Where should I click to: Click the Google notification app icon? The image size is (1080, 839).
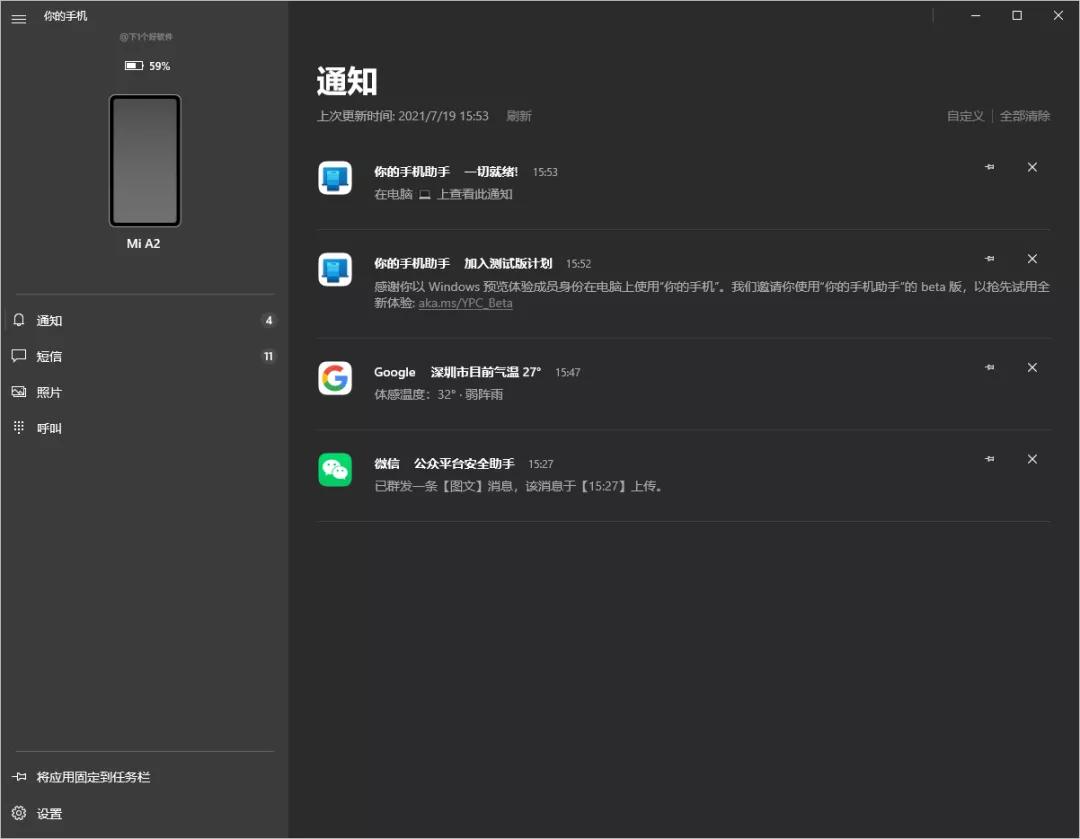pyautogui.click(x=335, y=378)
